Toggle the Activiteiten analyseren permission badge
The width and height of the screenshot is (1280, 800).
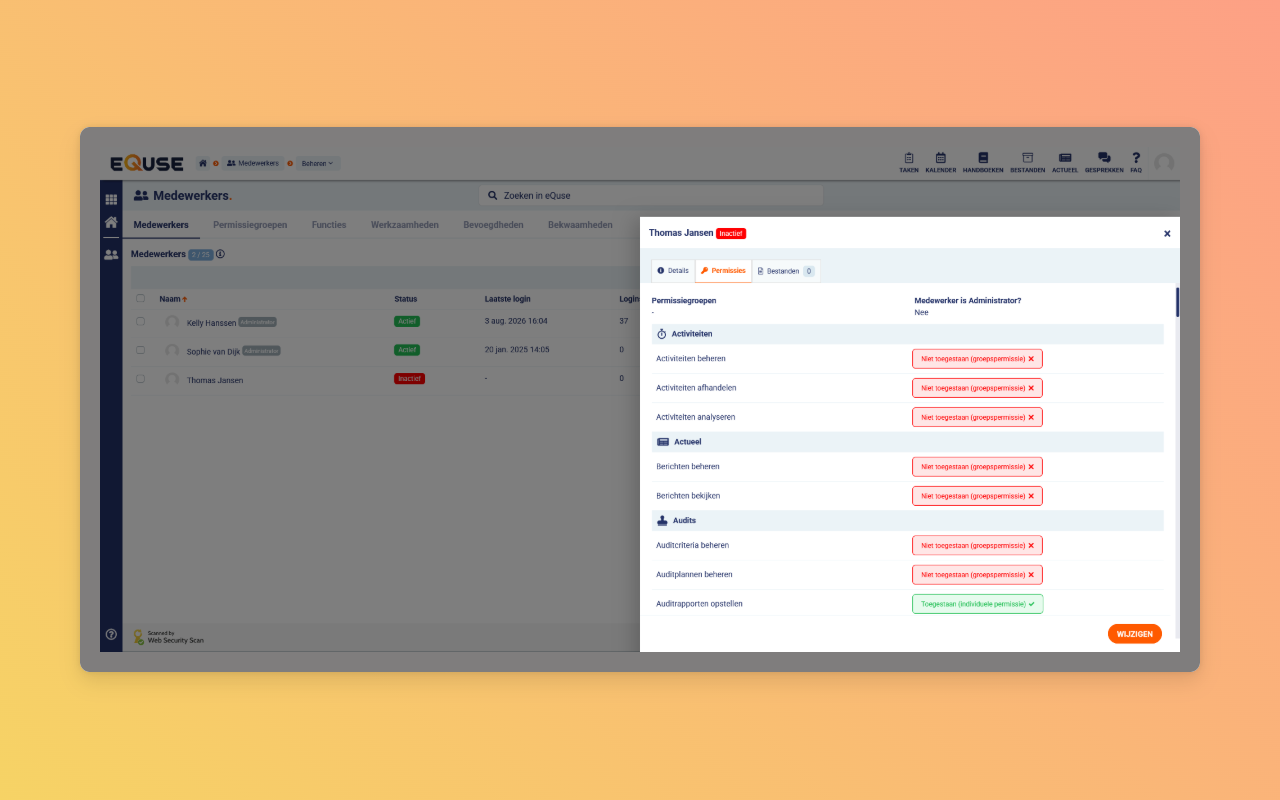pos(977,416)
